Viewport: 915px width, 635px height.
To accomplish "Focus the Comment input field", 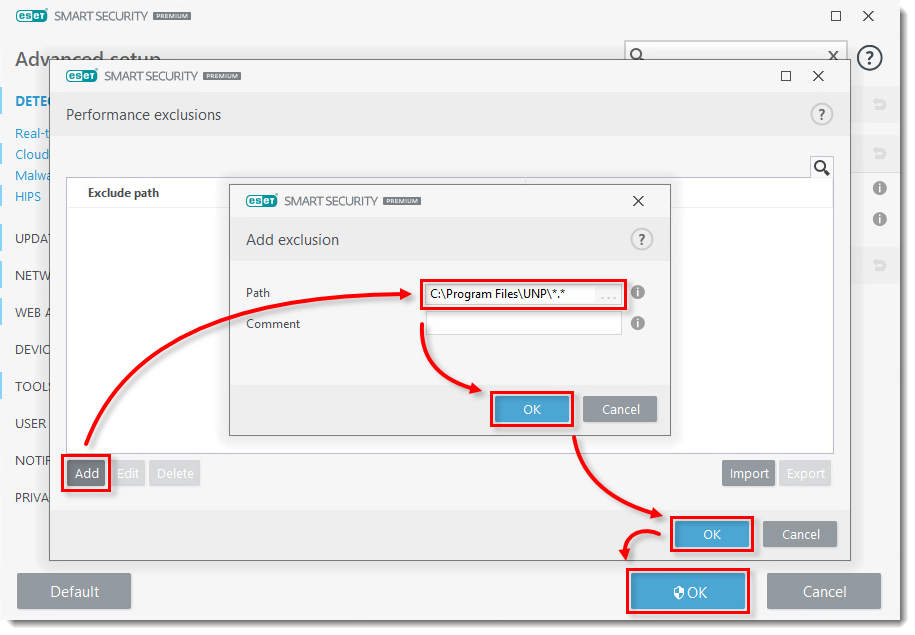I will point(523,323).
